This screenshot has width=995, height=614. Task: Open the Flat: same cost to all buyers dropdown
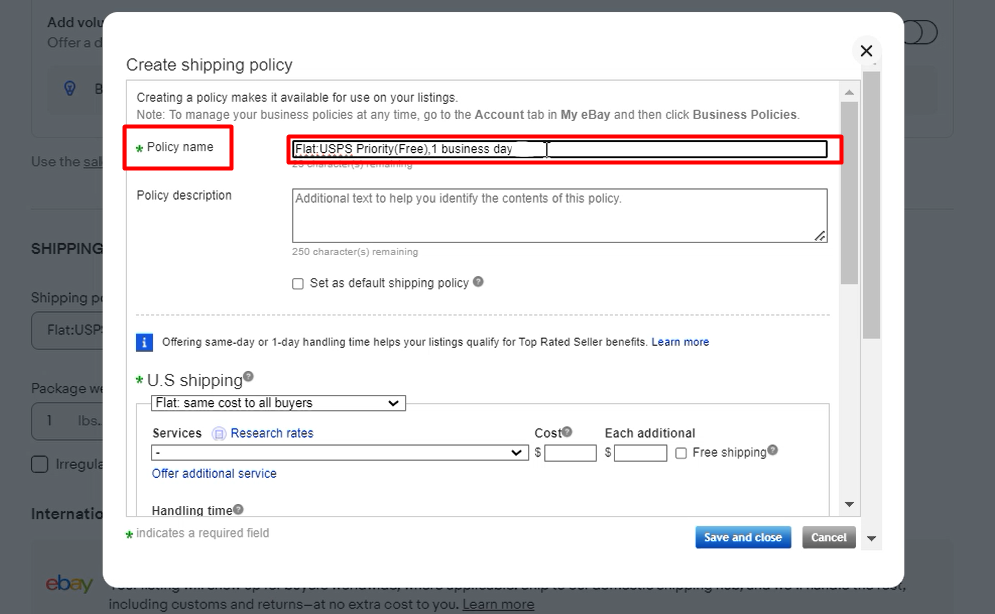click(x=278, y=403)
